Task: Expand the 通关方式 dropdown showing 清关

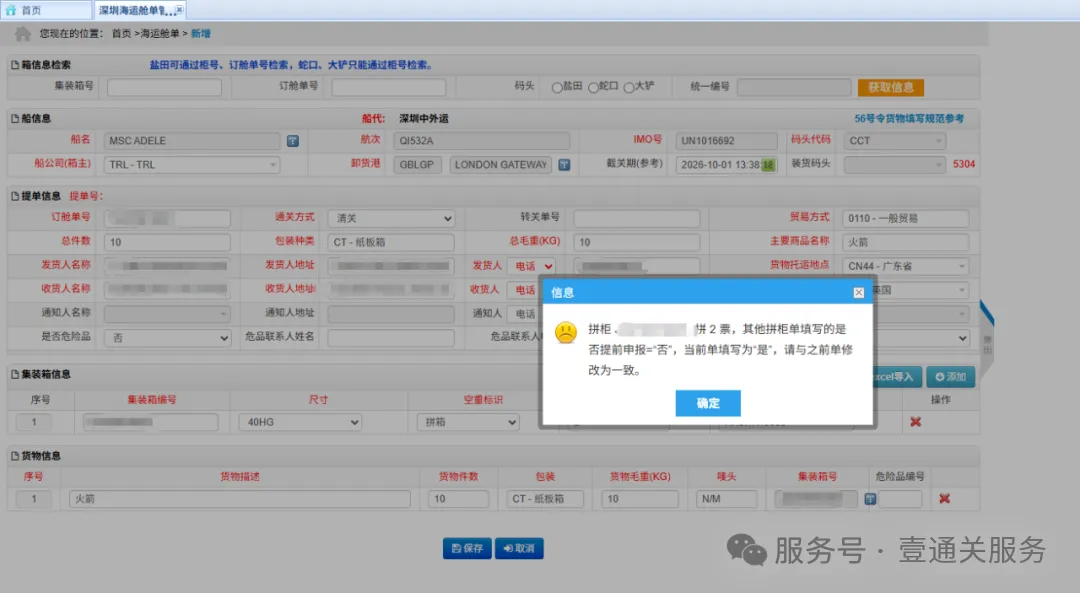Action: coord(391,217)
